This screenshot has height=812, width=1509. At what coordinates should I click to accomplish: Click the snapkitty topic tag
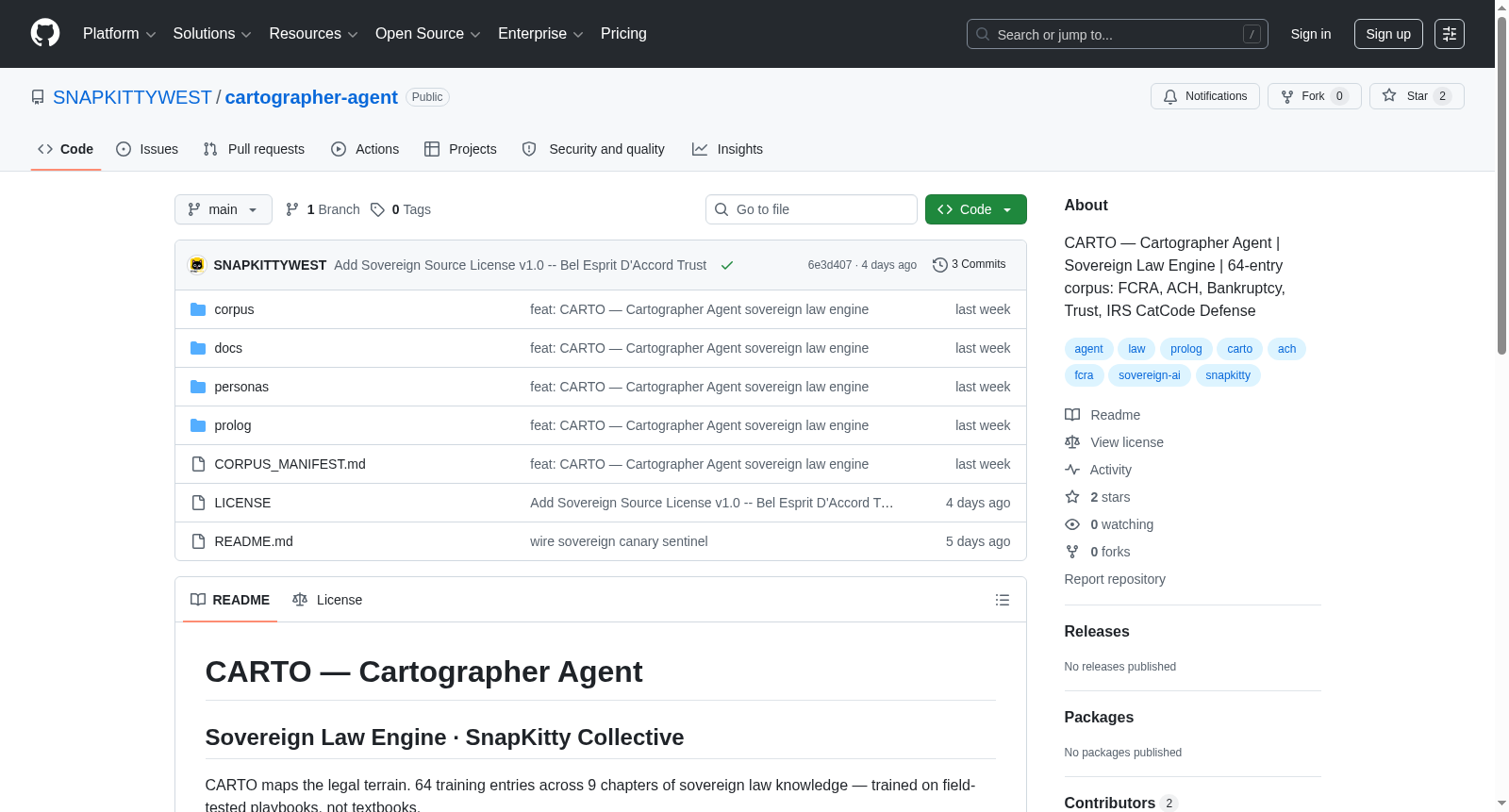click(1228, 375)
